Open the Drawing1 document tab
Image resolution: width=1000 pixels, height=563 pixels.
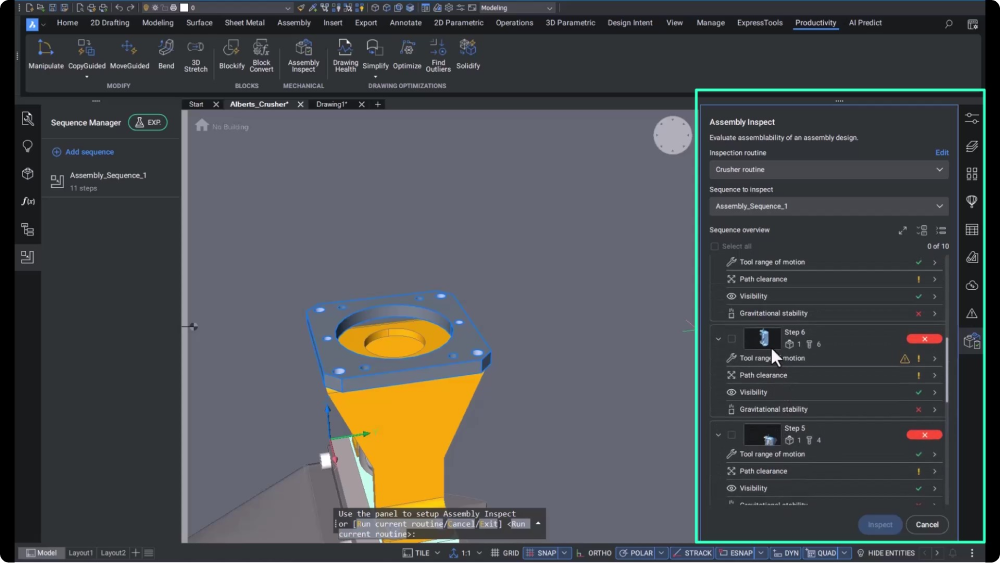331,104
